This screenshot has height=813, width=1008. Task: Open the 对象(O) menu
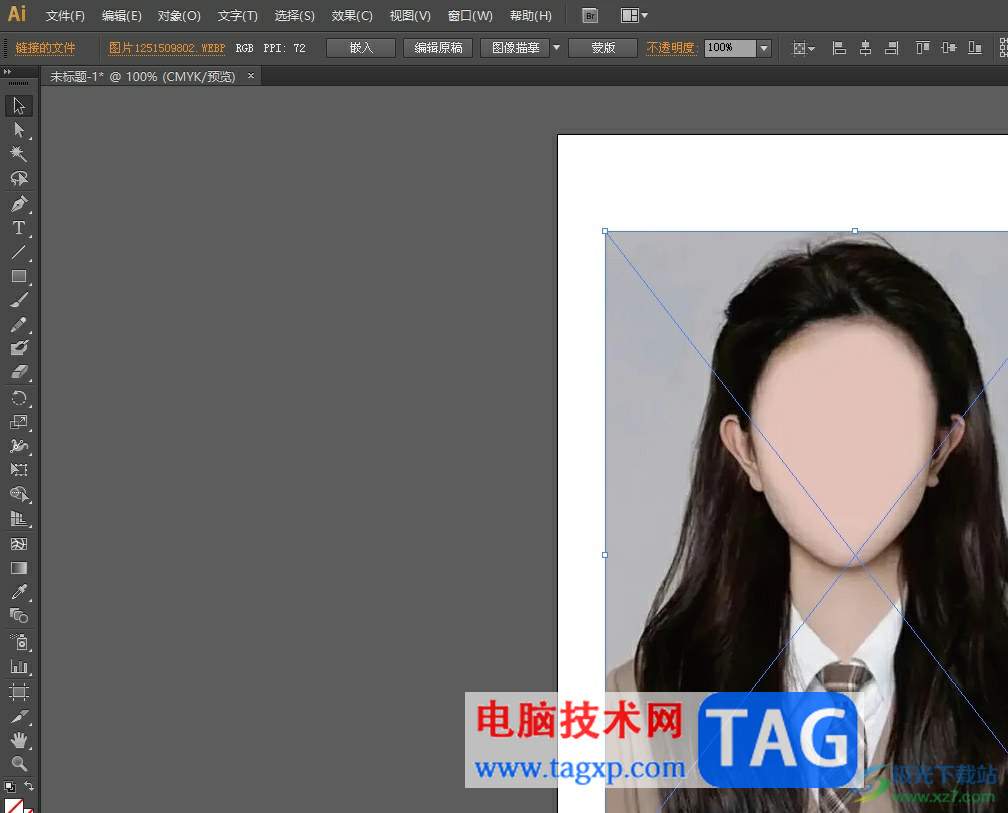pyautogui.click(x=179, y=15)
